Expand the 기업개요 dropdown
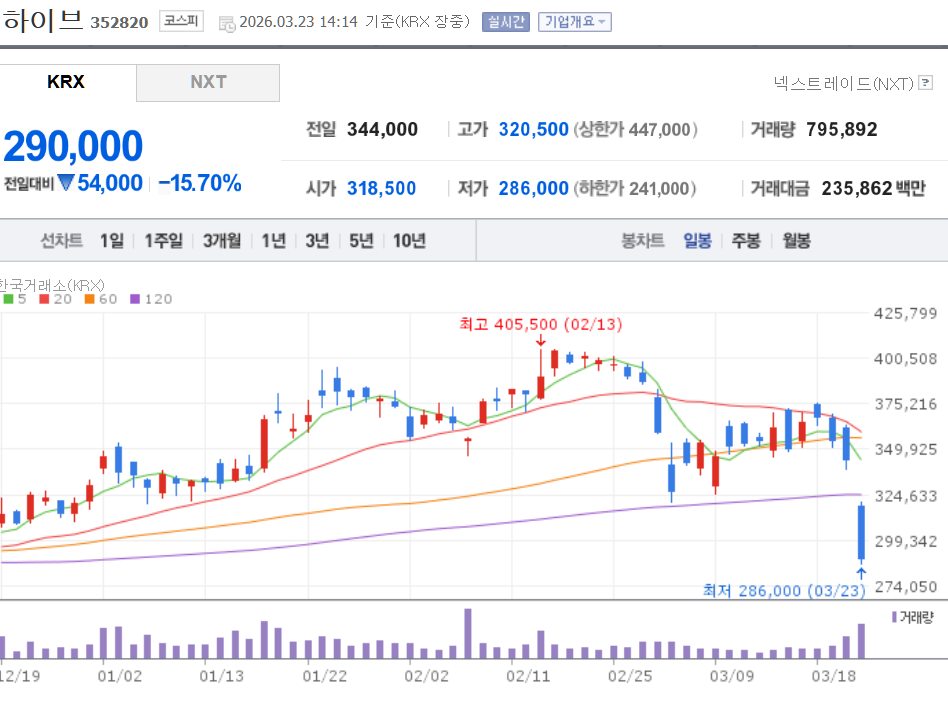The height and width of the screenshot is (707, 948). pyautogui.click(x=574, y=22)
